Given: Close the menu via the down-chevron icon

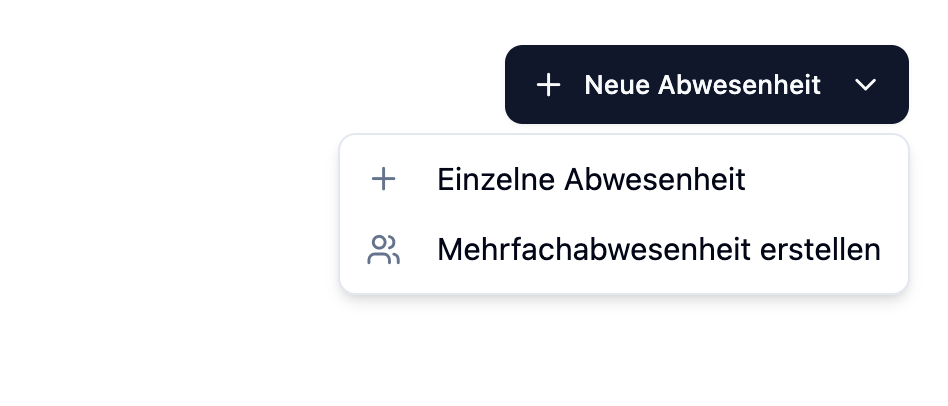Looking at the screenshot, I should coord(866,85).
